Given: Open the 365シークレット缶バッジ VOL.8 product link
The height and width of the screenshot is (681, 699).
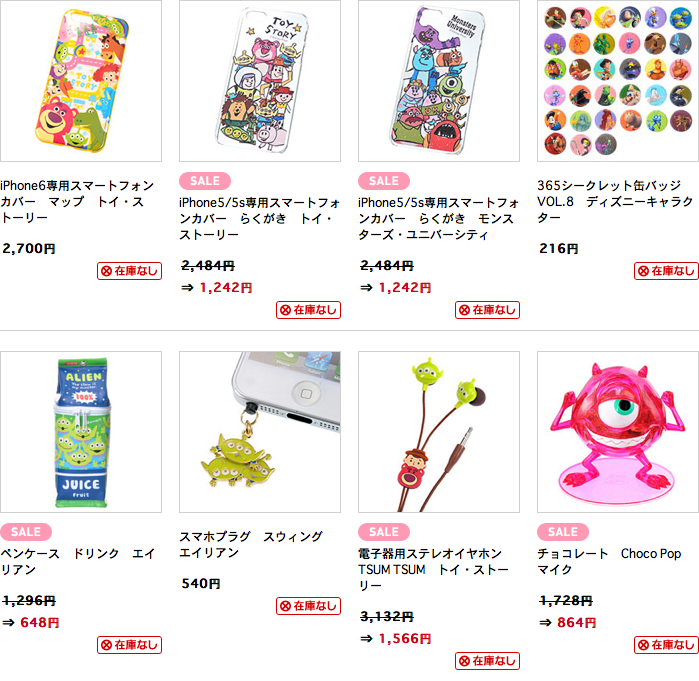Looking at the screenshot, I should 615,201.
